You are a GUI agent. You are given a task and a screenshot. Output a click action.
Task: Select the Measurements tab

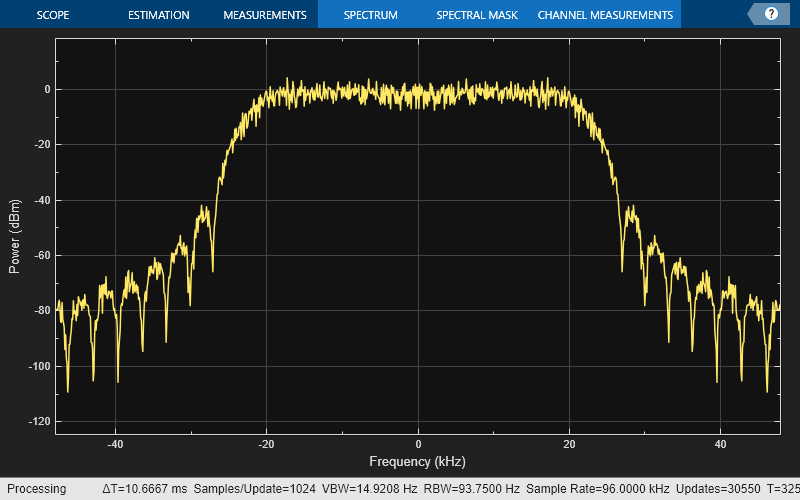tap(264, 15)
